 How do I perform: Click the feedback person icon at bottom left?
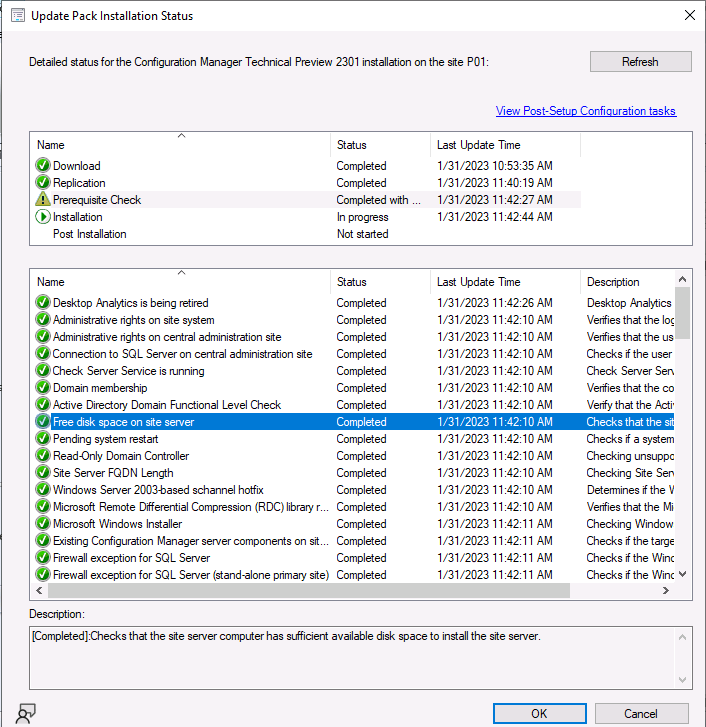25,713
